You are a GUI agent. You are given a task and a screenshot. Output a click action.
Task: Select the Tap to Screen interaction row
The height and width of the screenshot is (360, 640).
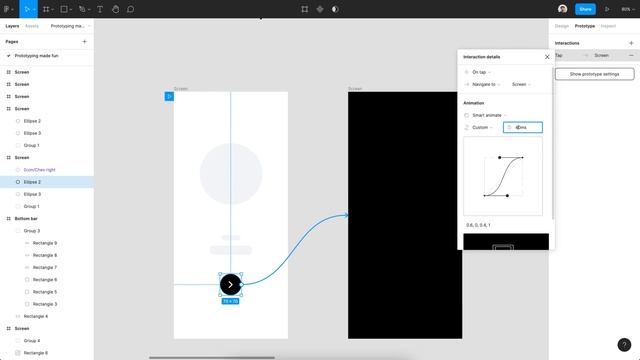(x=594, y=56)
